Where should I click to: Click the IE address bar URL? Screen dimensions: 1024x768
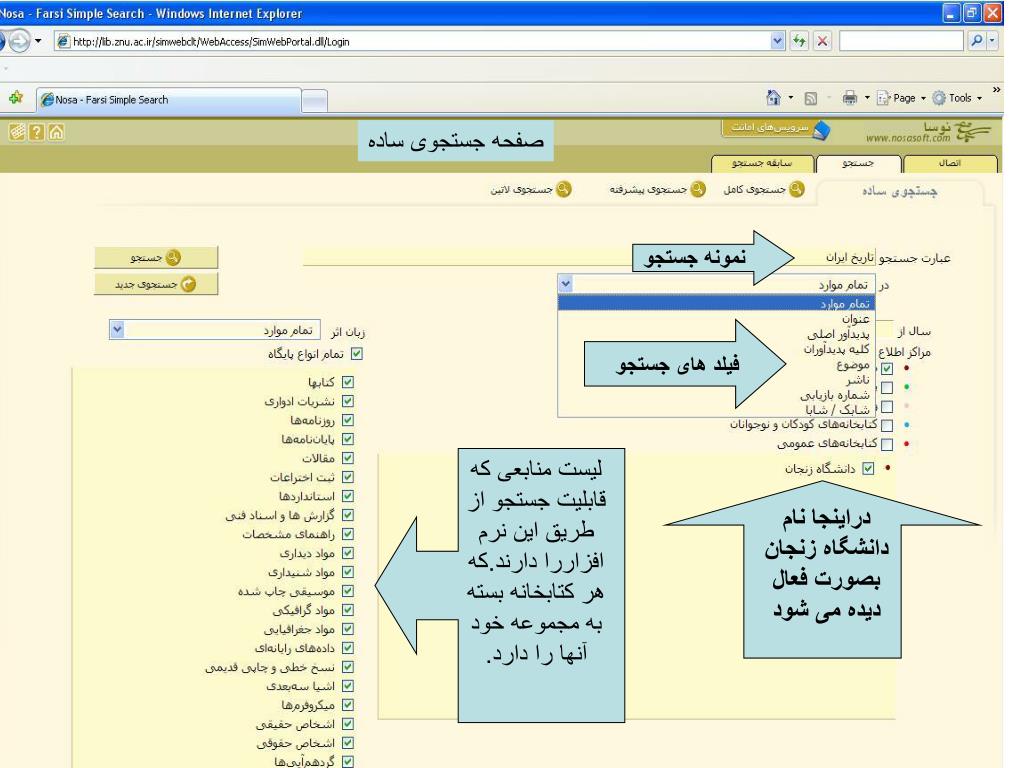[x=212, y=42]
